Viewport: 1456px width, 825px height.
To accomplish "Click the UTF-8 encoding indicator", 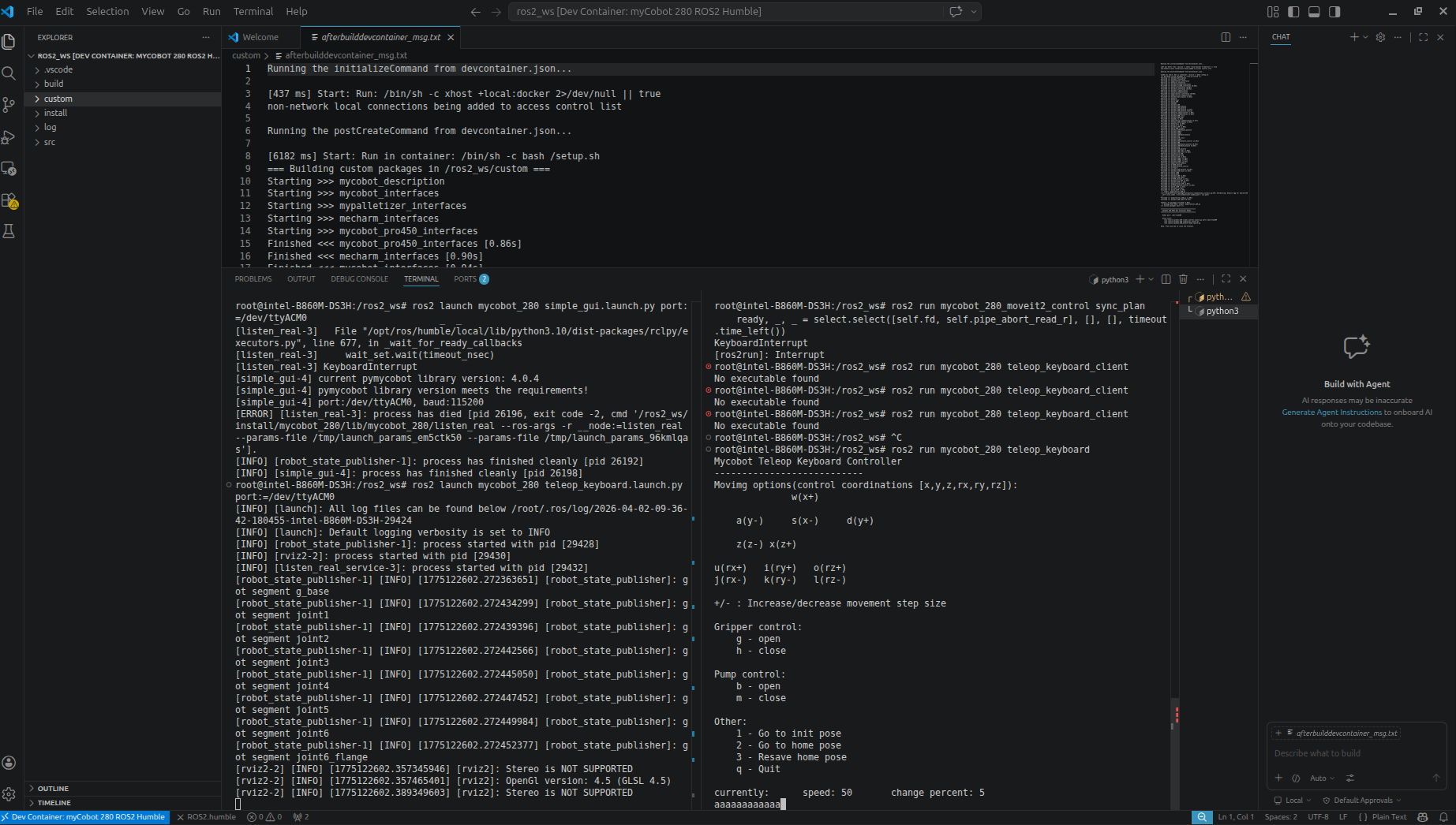I will click(1318, 817).
